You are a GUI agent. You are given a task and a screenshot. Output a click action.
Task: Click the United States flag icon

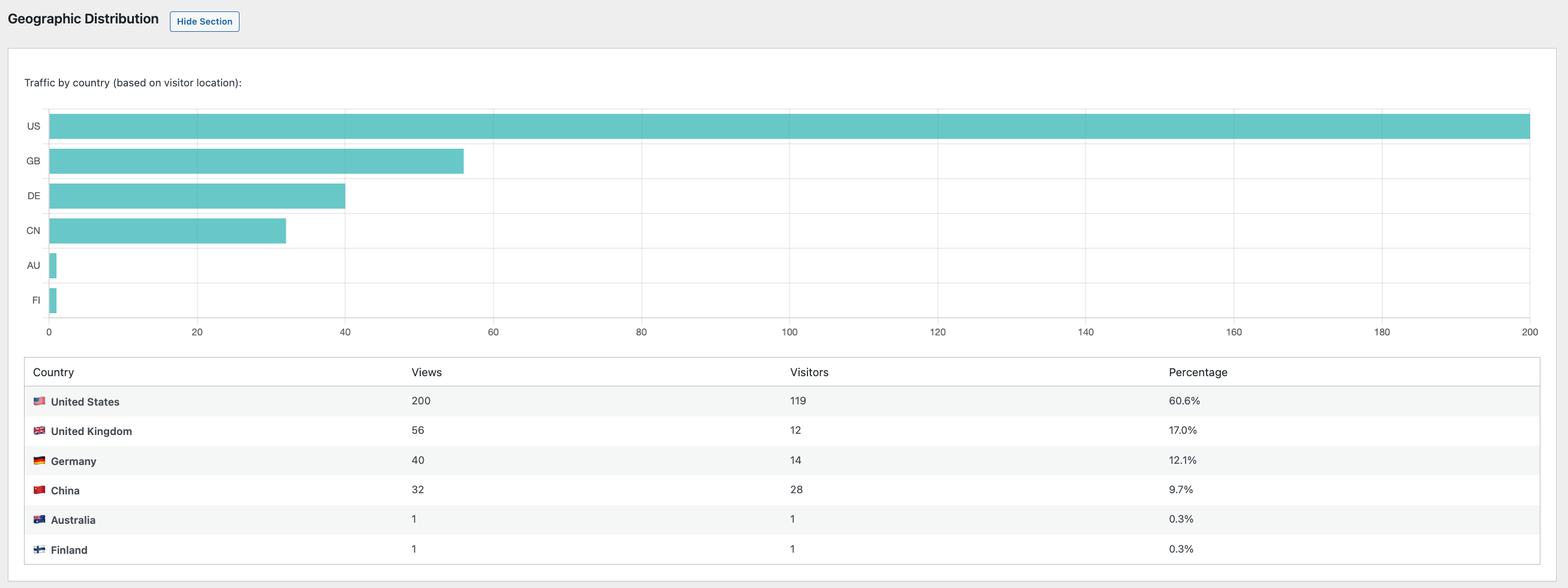tap(40, 401)
